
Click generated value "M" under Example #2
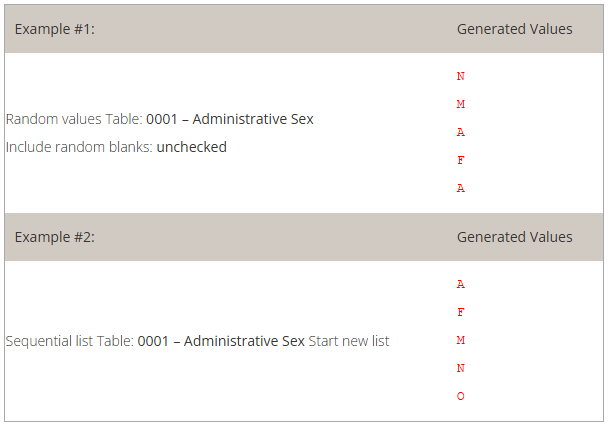coord(460,340)
